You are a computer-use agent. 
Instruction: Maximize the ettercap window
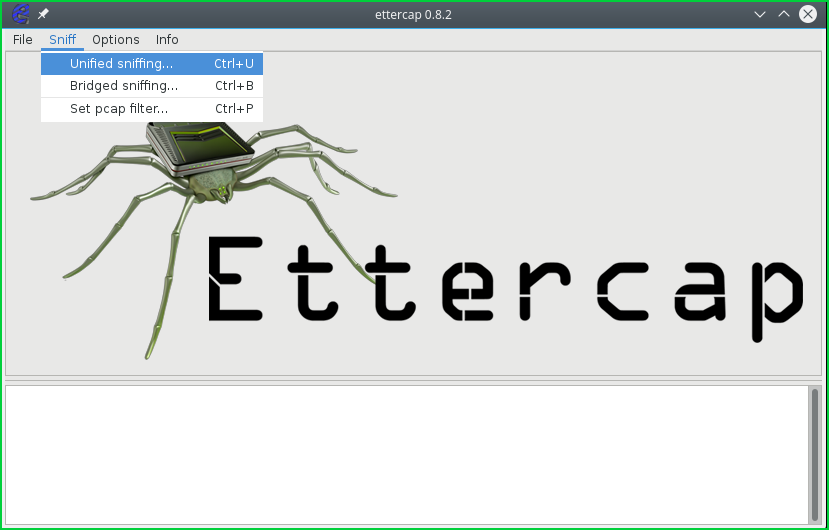coord(784,14)
